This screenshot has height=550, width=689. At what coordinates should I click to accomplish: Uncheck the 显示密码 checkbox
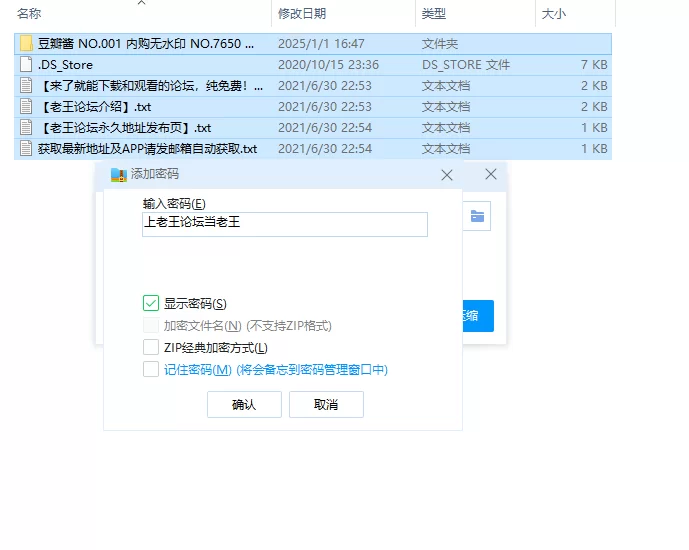tap(151, 304)
